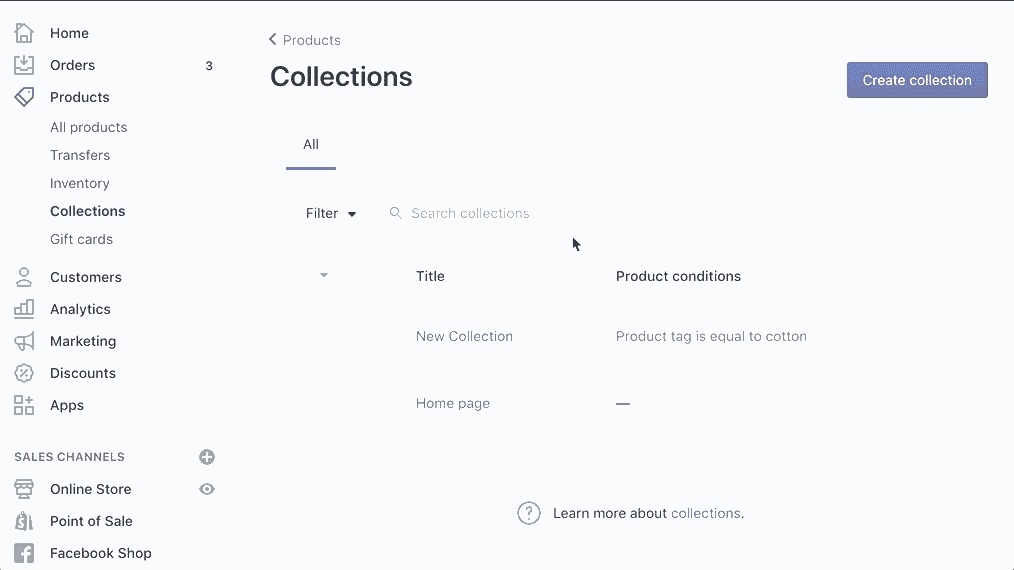
Task: Click the Facebook Shop logo icon
Action: coord(24,553)
